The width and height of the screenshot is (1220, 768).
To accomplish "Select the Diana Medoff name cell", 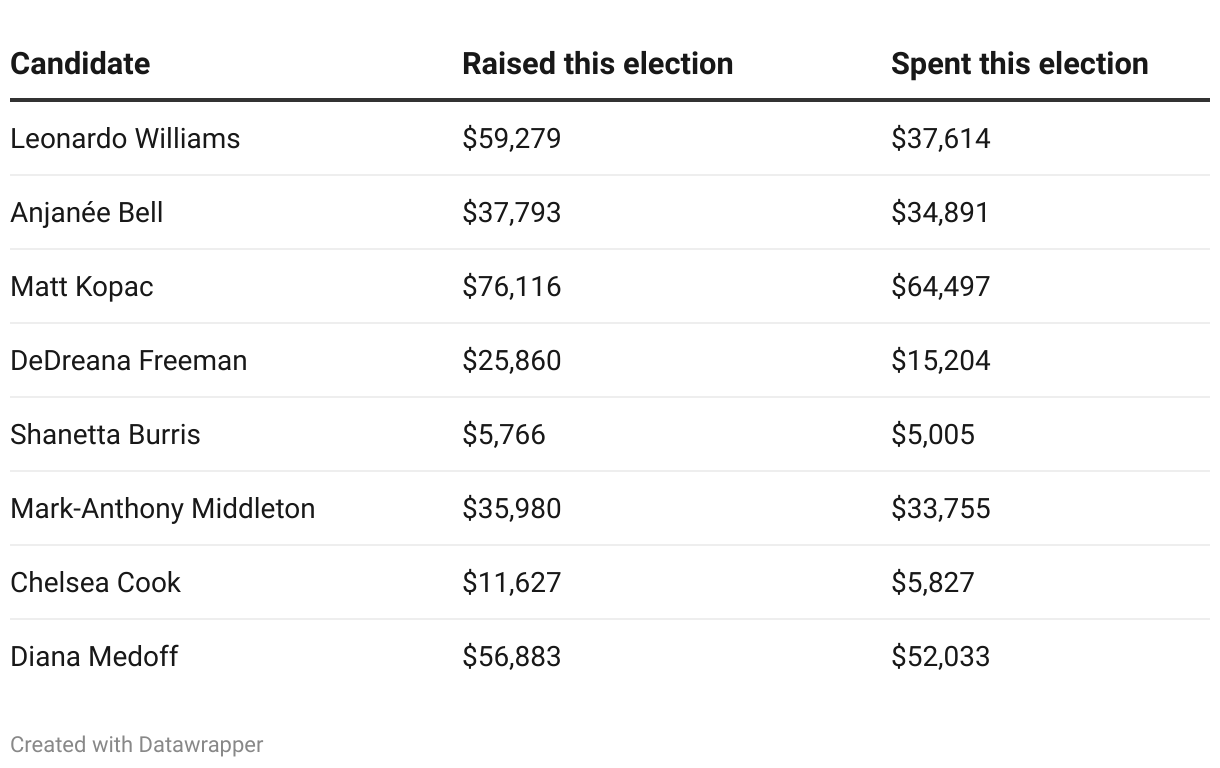I will pos(94,656).
